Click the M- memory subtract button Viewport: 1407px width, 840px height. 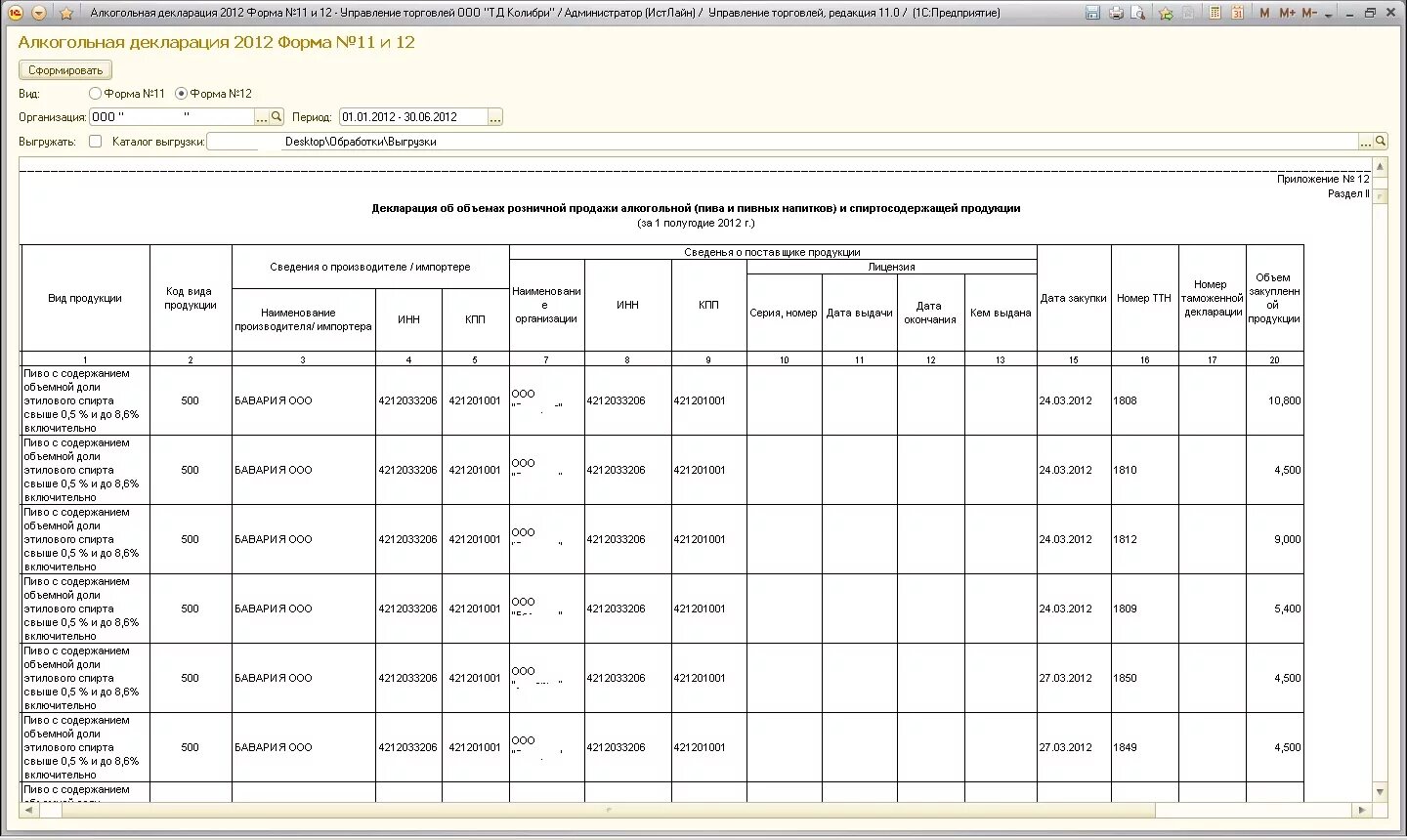[1309, 13]
